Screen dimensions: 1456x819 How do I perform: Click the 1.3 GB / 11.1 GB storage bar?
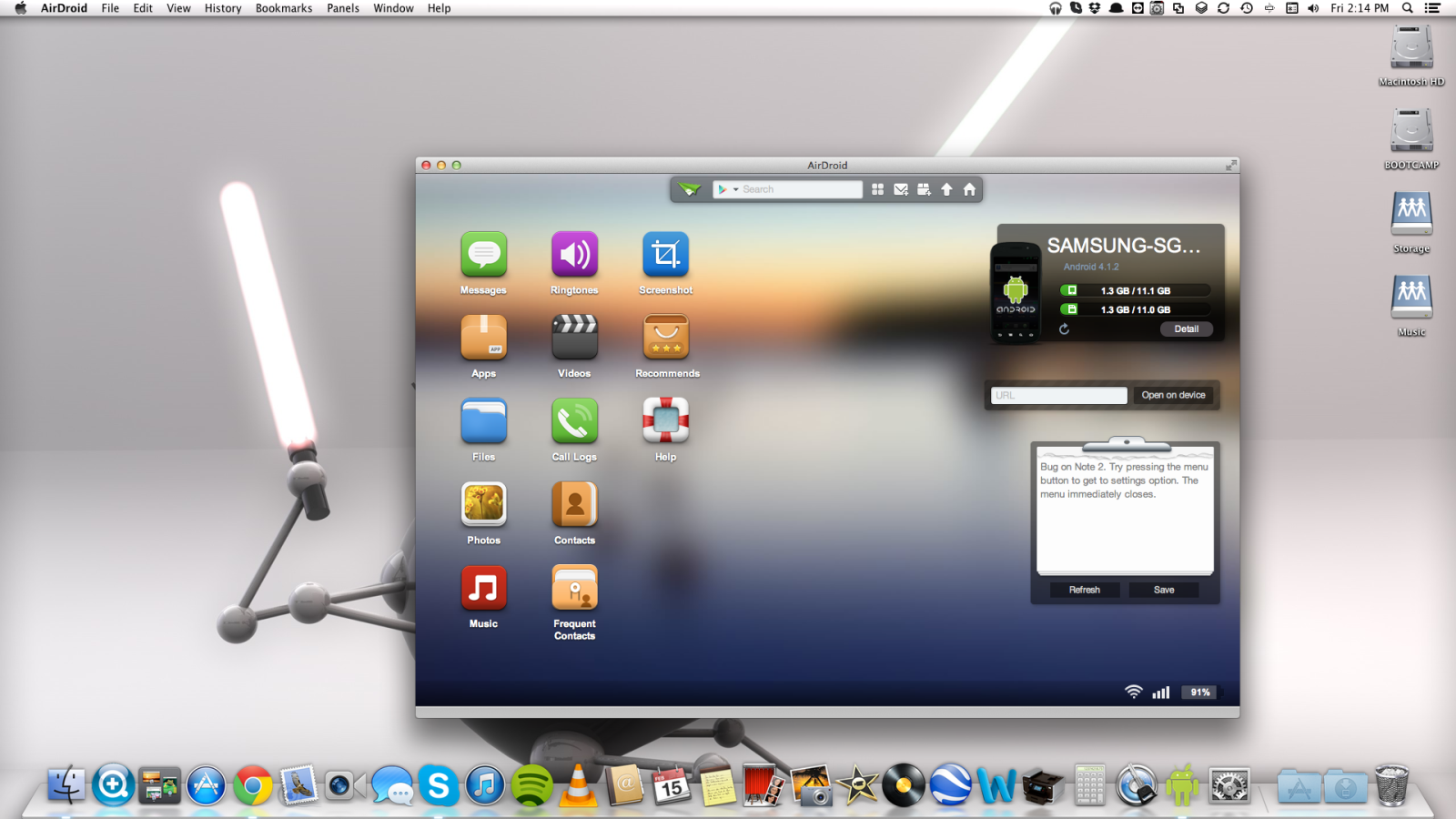pos(1135,290)
